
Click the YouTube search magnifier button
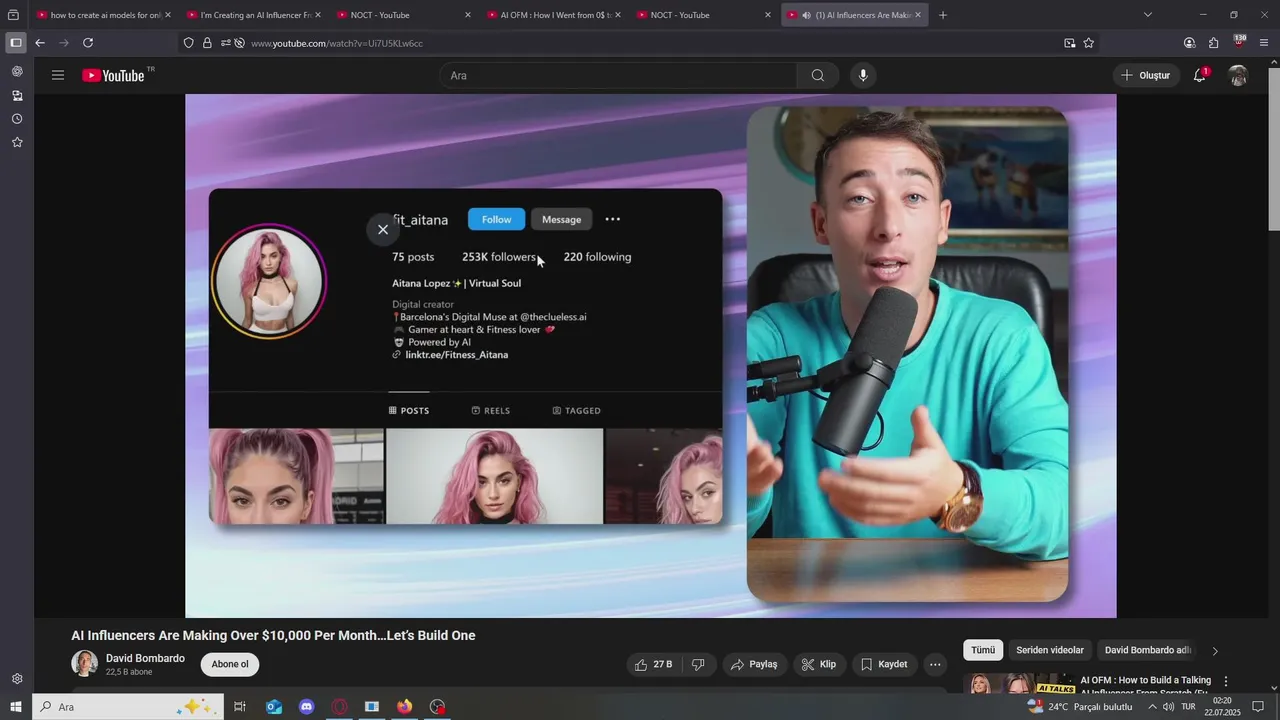pos(818,75)
